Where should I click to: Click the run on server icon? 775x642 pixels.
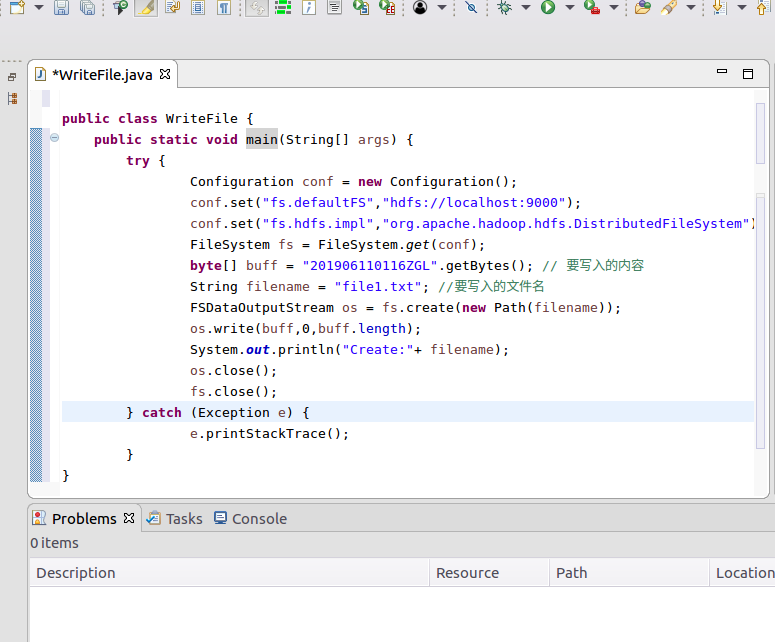point(361,7)
